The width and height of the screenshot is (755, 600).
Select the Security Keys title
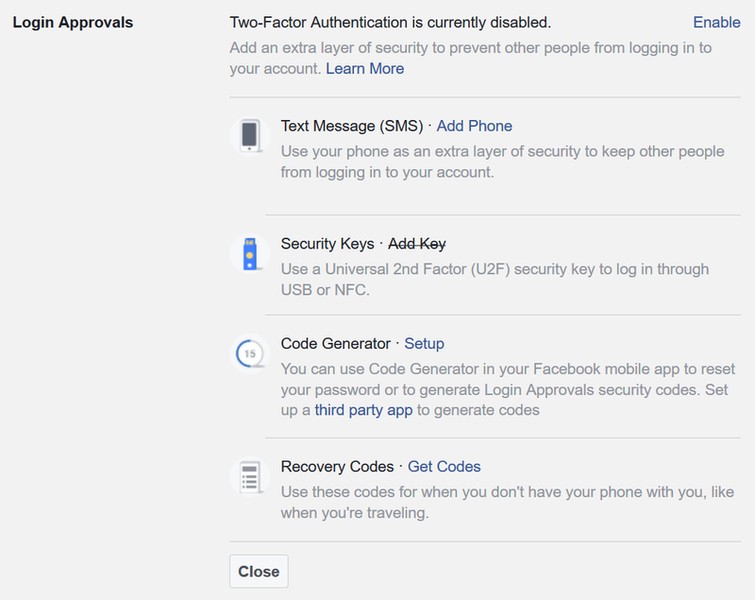point(327,244)
